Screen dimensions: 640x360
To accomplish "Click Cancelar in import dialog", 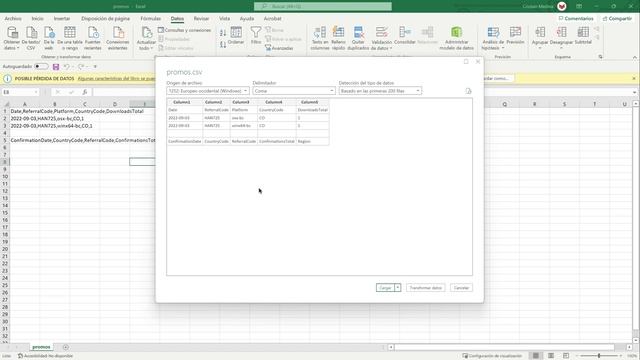I will 461,288.
